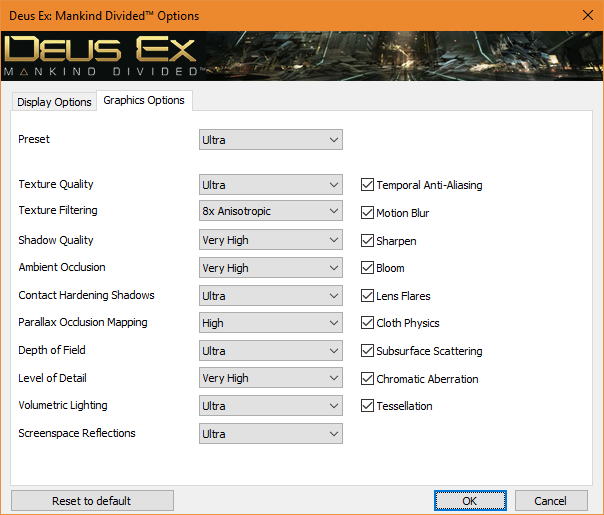Uncheck the Sharpen option
604x515 pixels.
coord(367,241)
